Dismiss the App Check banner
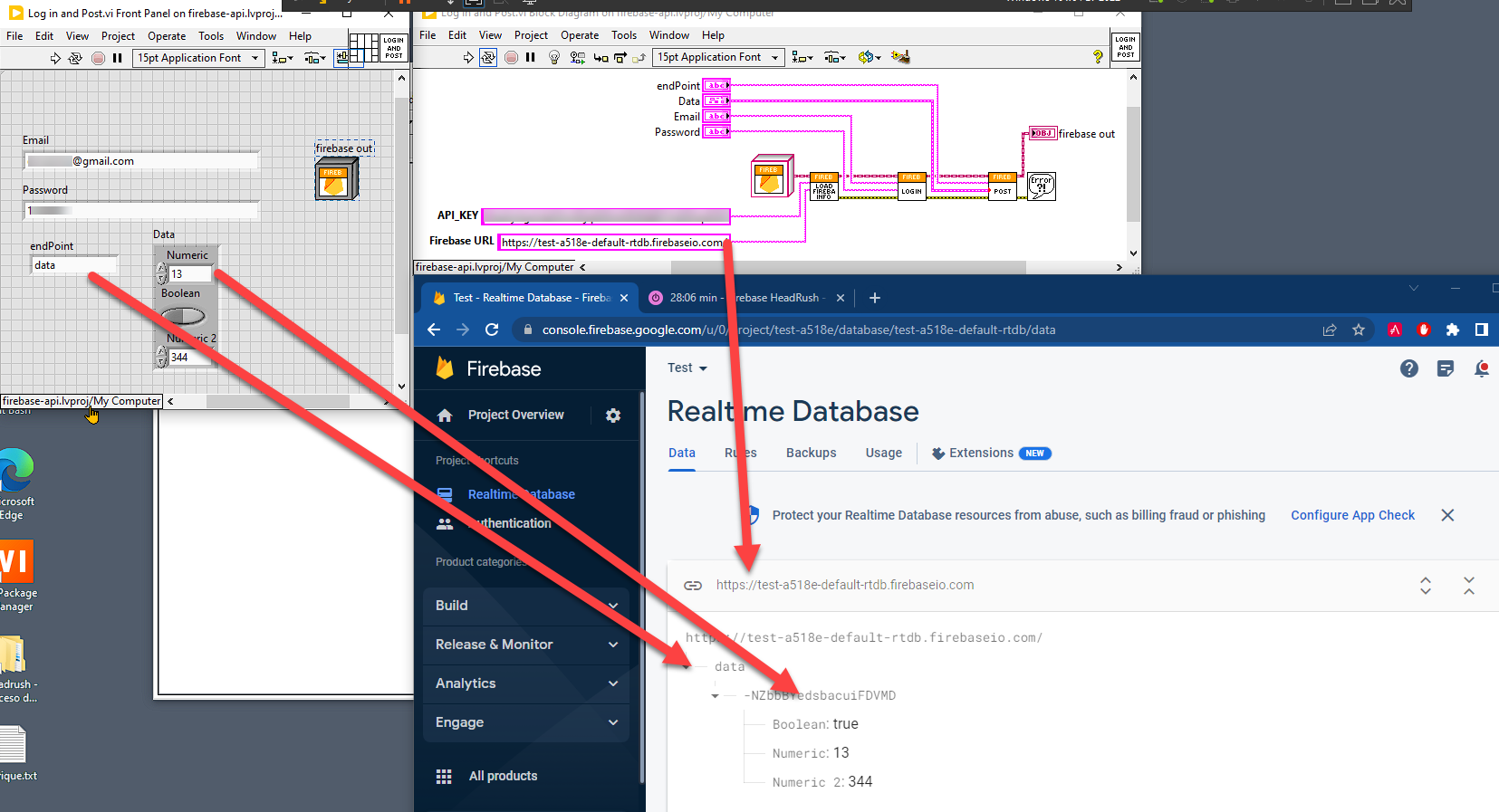The width and height of the screenshot is (1499, 812). click(1447, 515)
